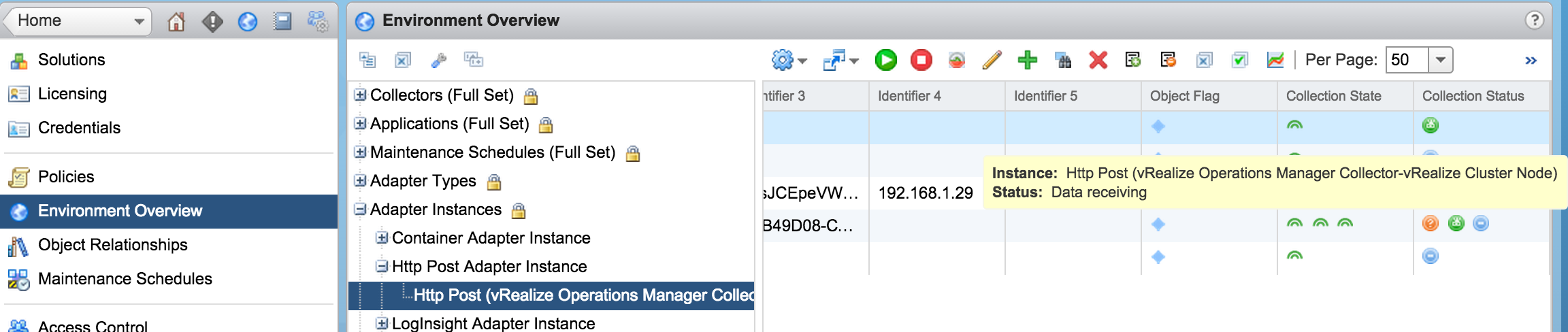1568x332 pixels.
Task: Collapse the Adapter Instances tree node
Action: point(360,210)
